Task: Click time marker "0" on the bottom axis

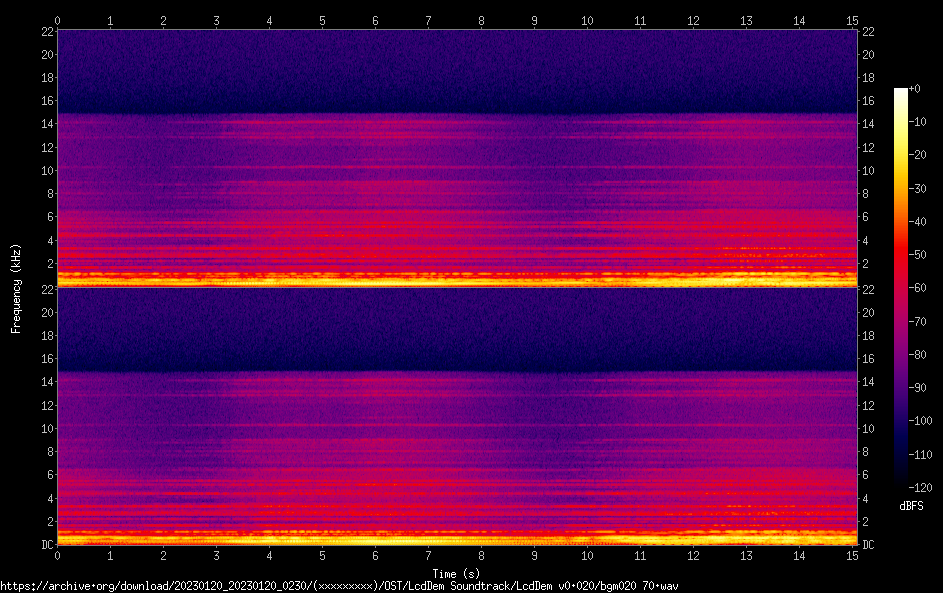Action: pos(58,555)
